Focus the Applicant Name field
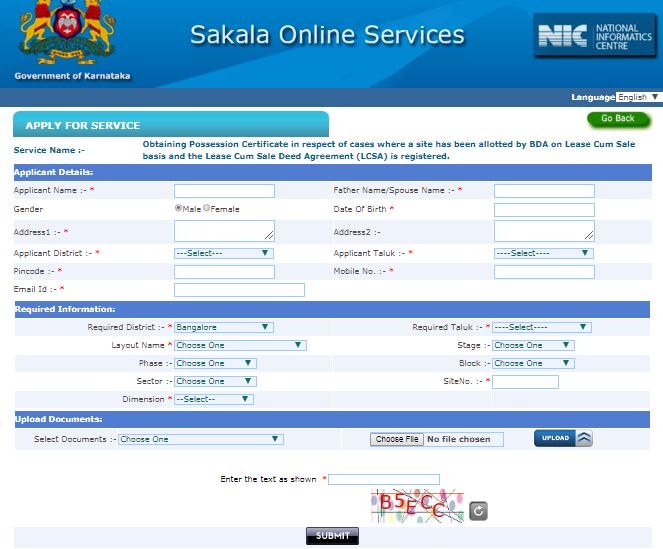 coord(224,191)
